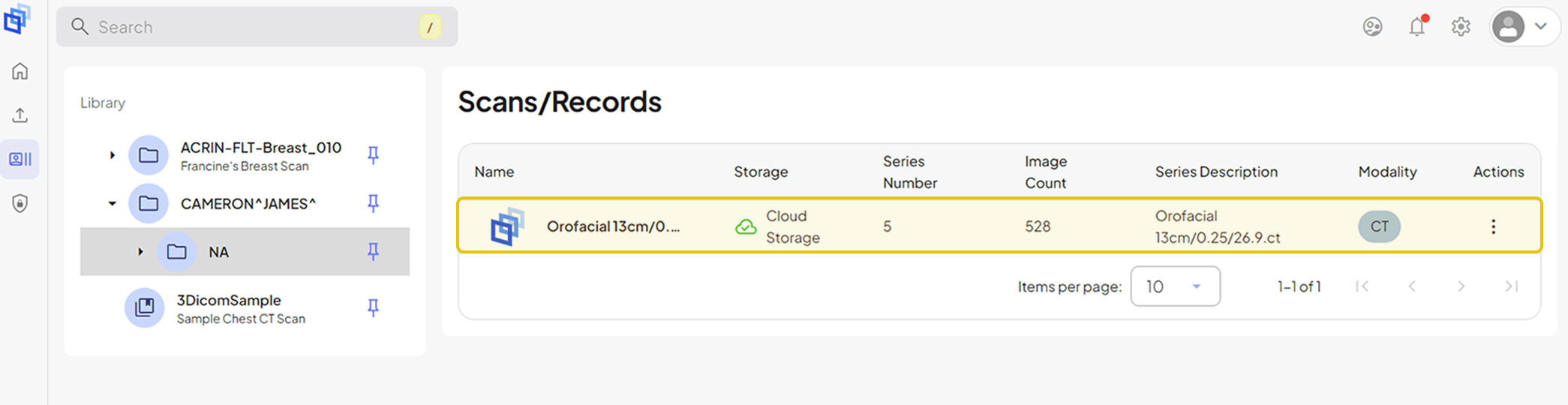Expand the NA subfolder arrow
1568x405 pixels.
click(x=140, y=252)
